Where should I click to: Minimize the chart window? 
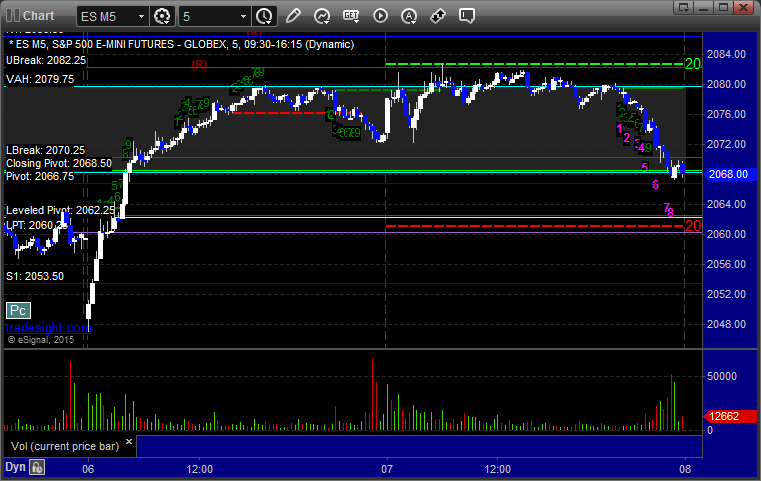click(x=704, y=7)
